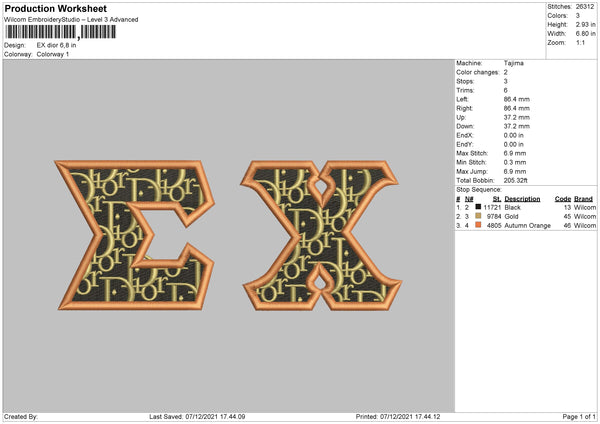Click "Wilcom EmbroideryStudio – Level 3 Advanced" text
The width and height of the screenshot is (600, 424).
71,20
